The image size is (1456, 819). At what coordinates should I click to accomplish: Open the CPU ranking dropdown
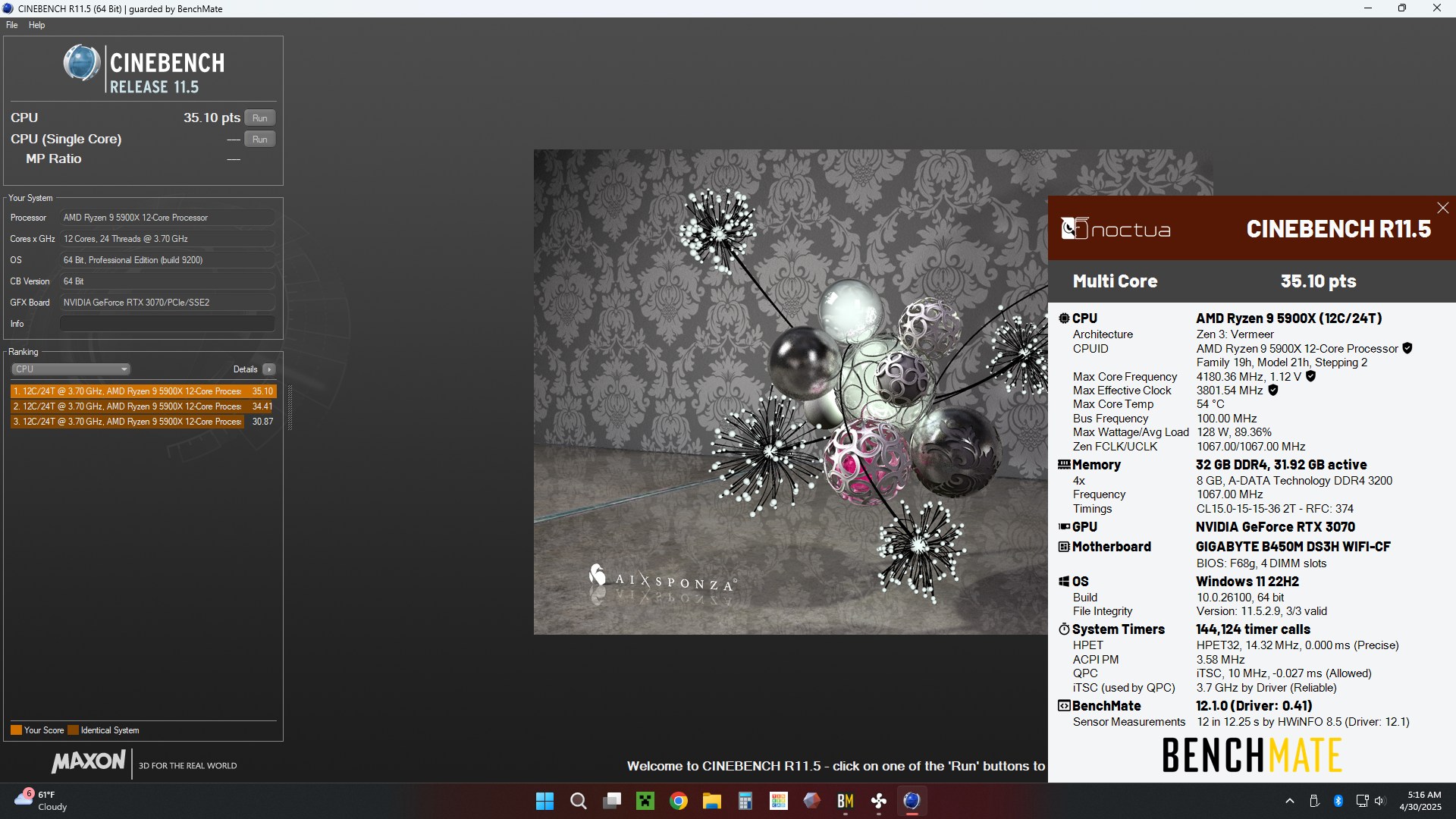point(71,369)
